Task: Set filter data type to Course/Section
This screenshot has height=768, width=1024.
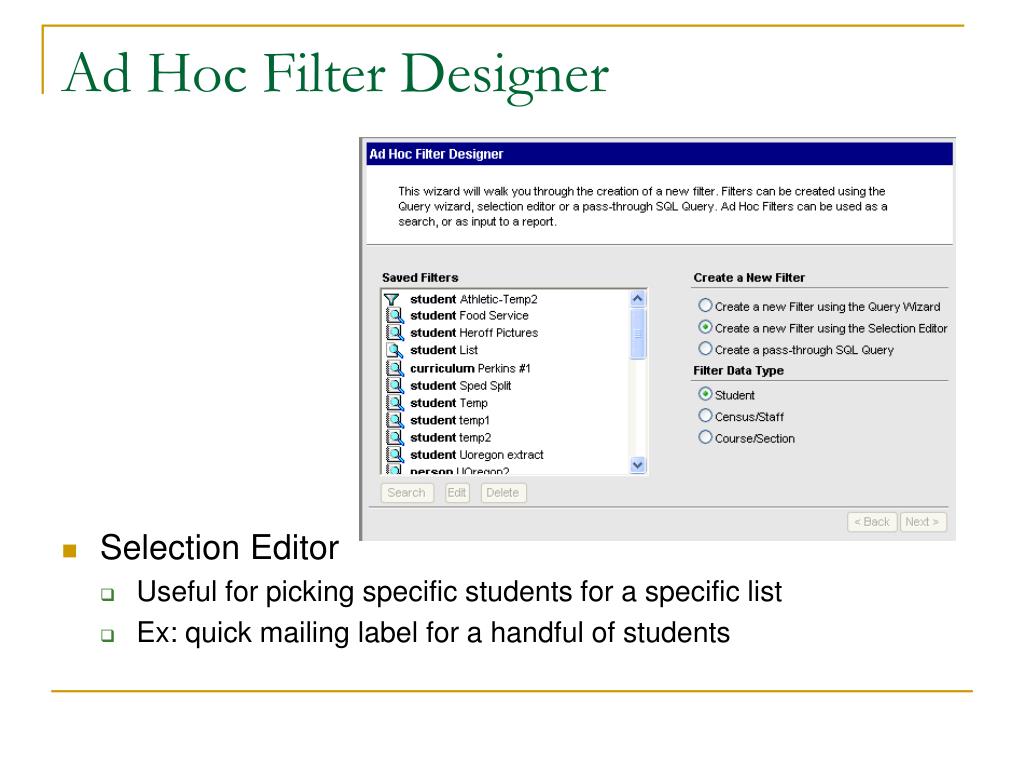Action: tap(705, 437)
